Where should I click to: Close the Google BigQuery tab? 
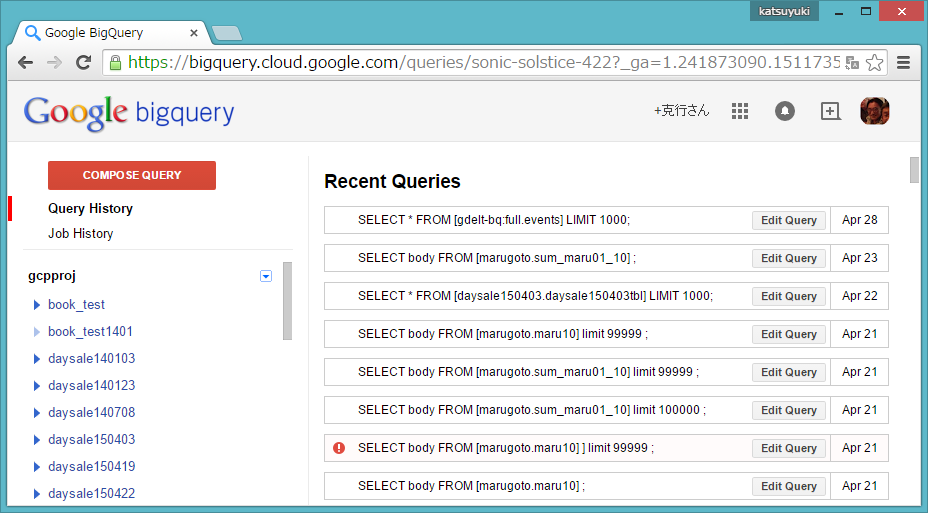pos(194,33)
